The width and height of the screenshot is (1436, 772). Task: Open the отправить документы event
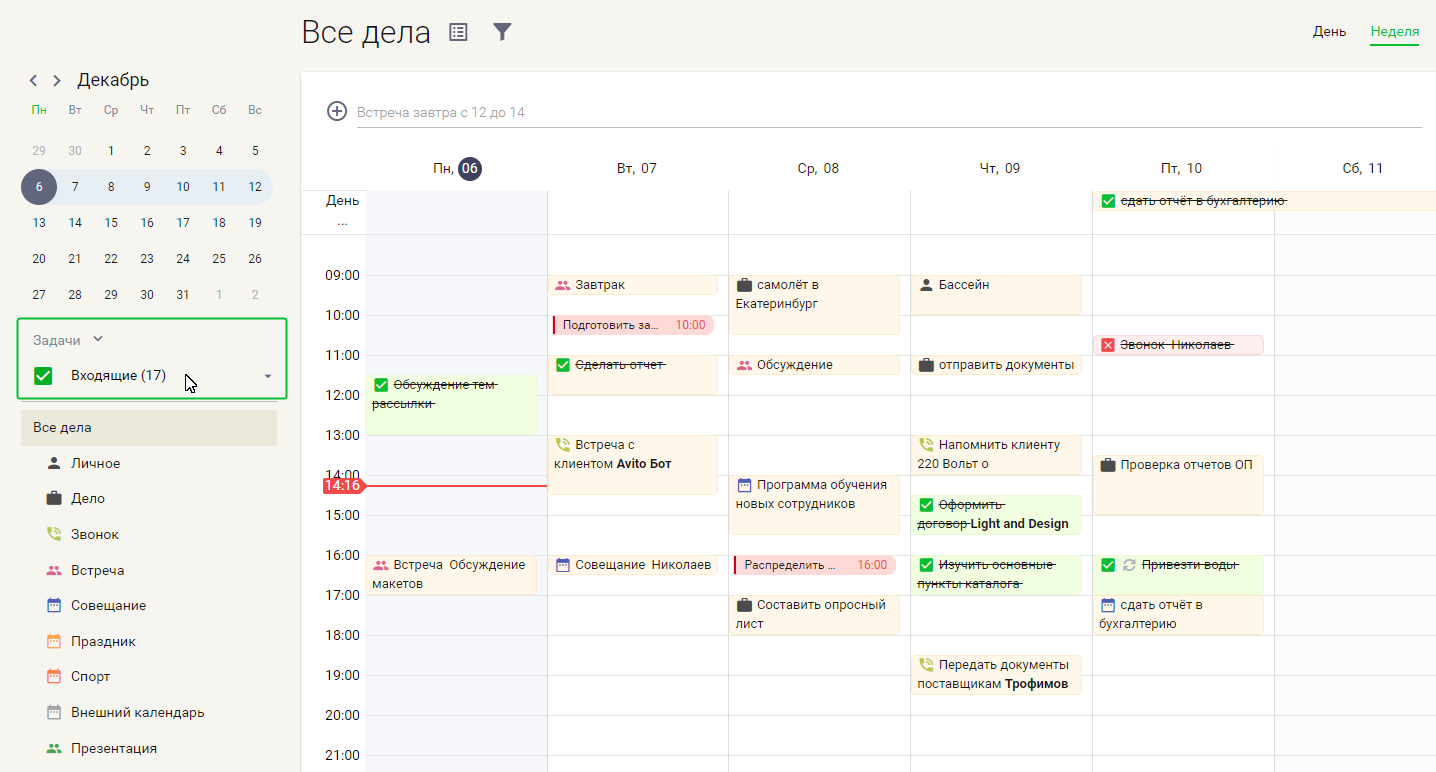[x=996, y=365]
